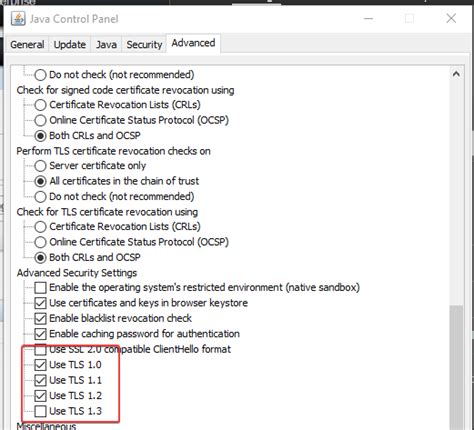Select topmost Do not check (not recommended) radio

pyautogui.click(x=40, y=75)
